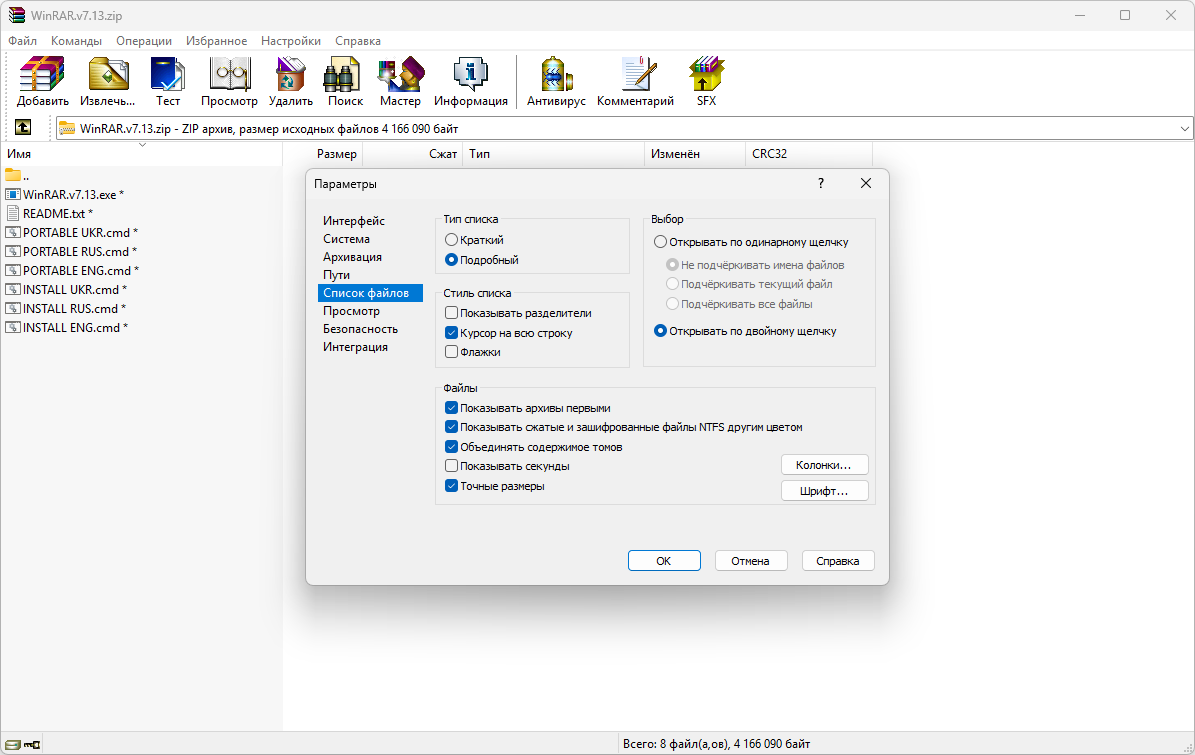Switch to the Интеграция settings section
Image resolution: width=1195 pixels, height=755 pixels.
pyautogui.click(x=355, y=347)
